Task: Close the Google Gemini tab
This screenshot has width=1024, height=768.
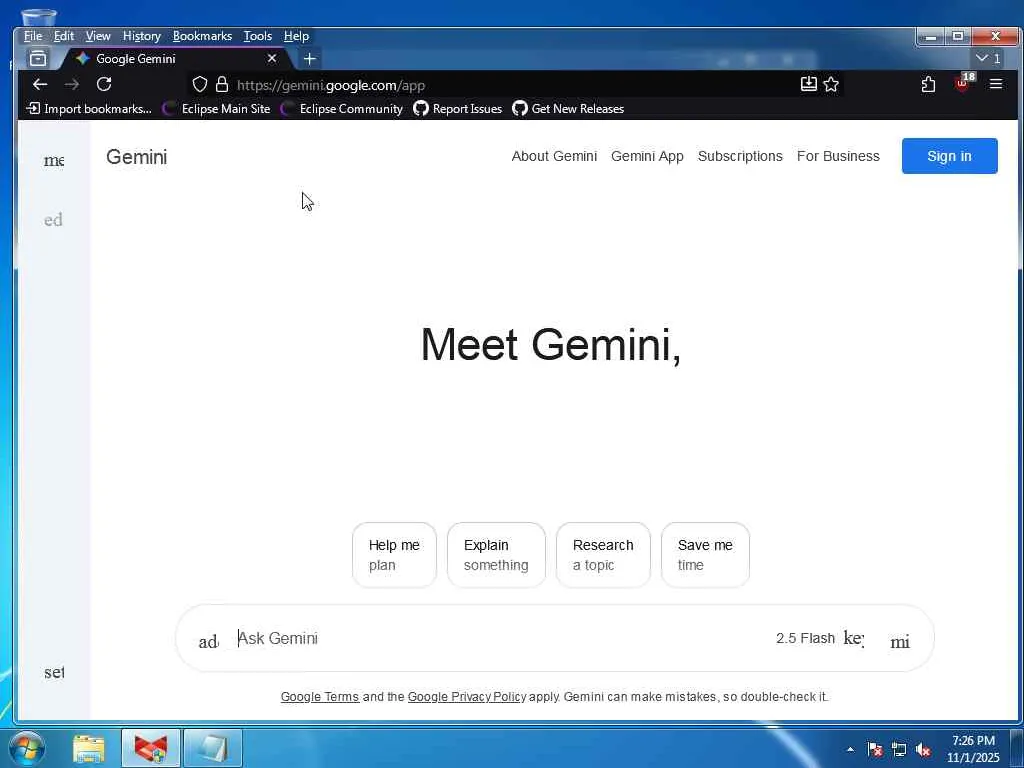Action: tap(272, 59)
